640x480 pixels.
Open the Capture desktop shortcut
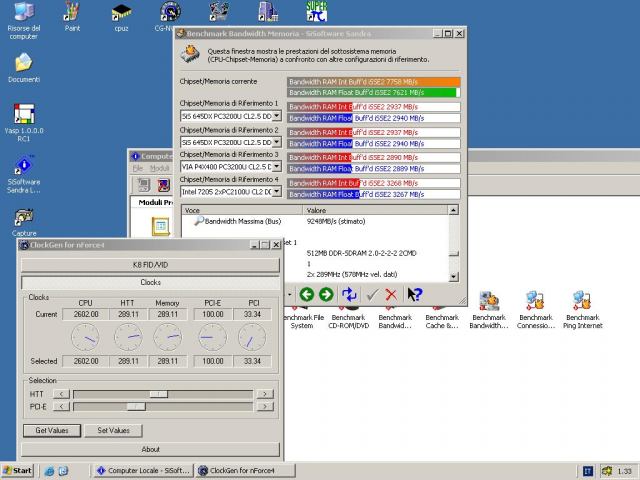(24, 222)
